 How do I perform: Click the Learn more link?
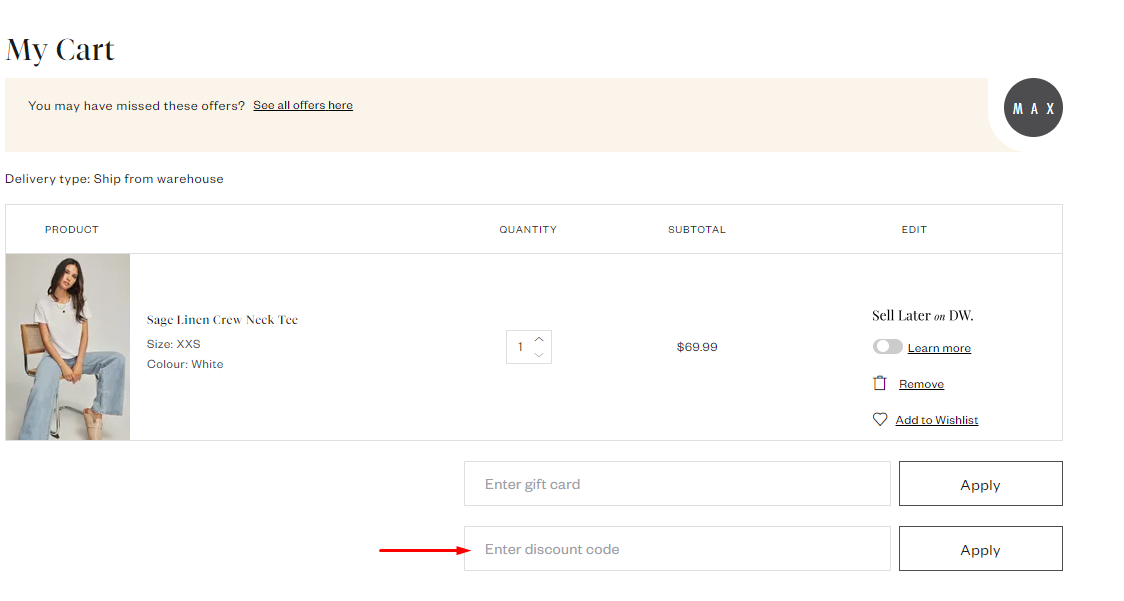click(x=939, y=348)
